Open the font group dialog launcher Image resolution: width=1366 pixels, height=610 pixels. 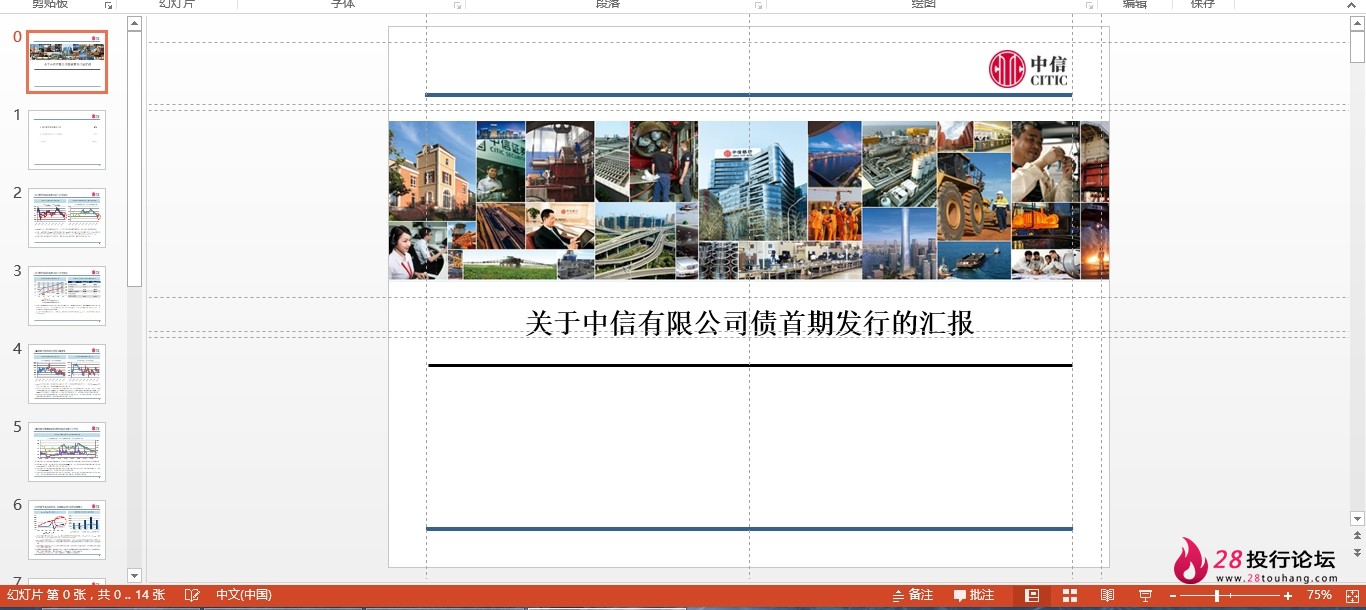click(x=457, y=5)
